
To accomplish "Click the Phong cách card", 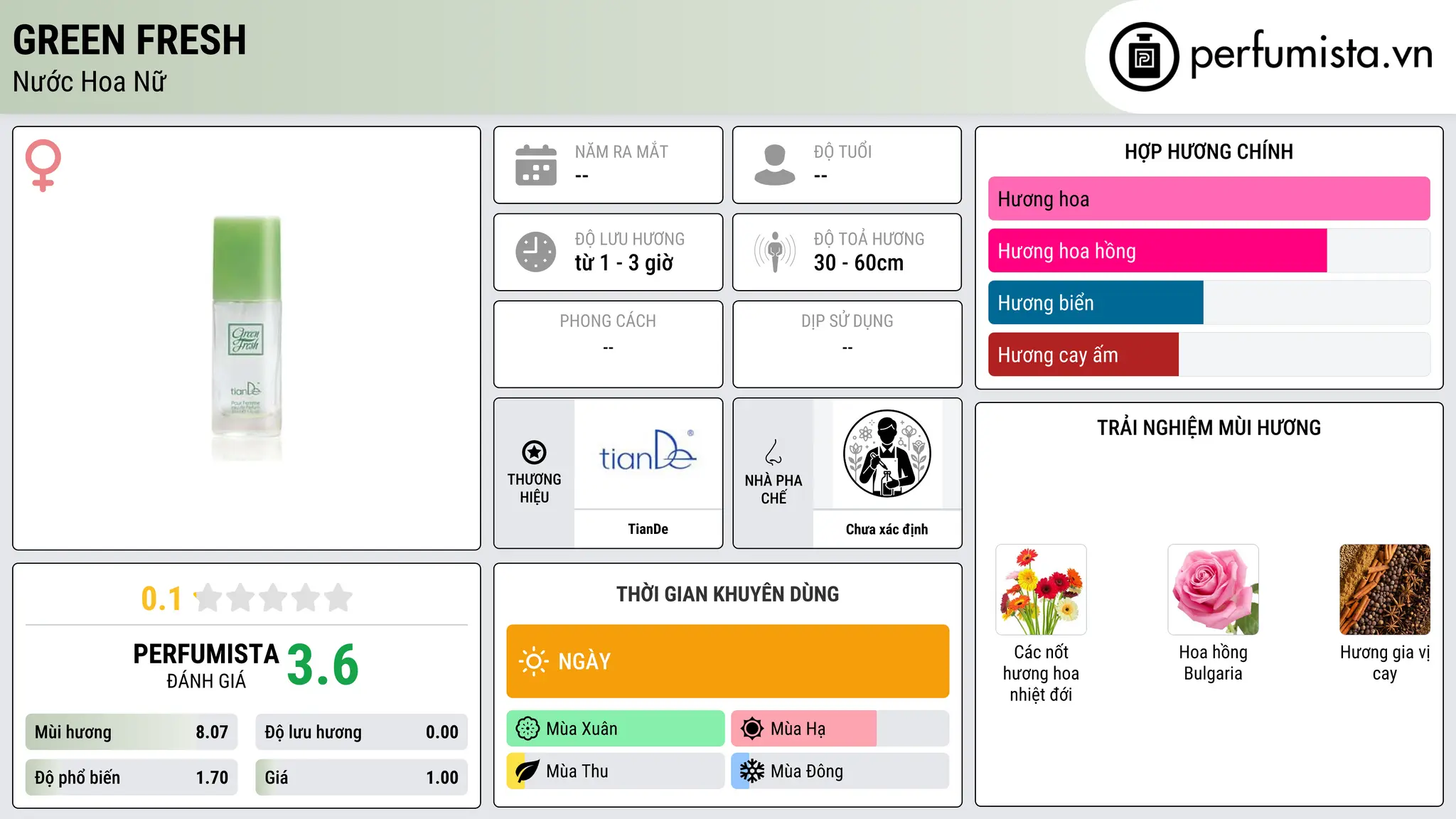I will pyautogui.click(x=608, y=344).
